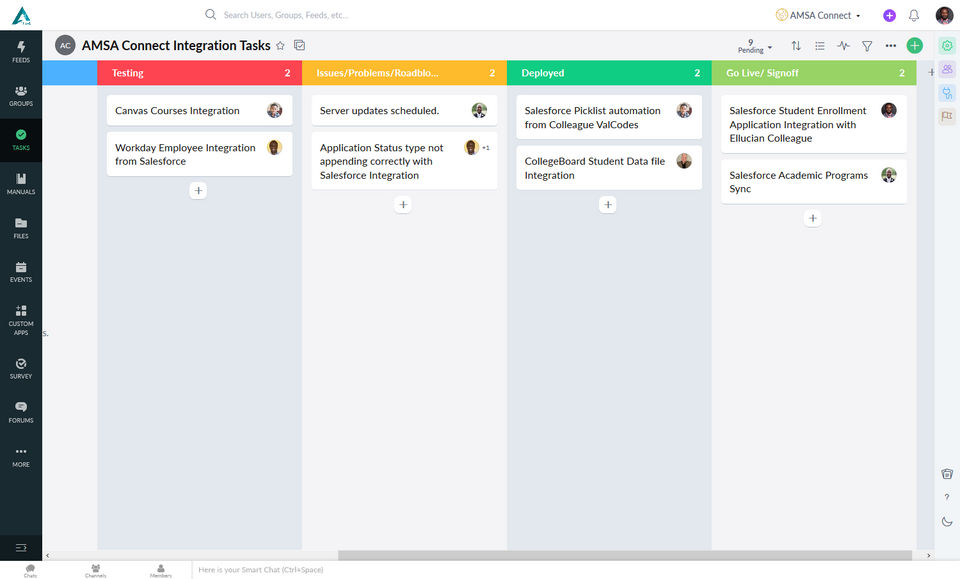Click green plus add task button
This screenshot has height=579, width=960.
coord(915,45)
